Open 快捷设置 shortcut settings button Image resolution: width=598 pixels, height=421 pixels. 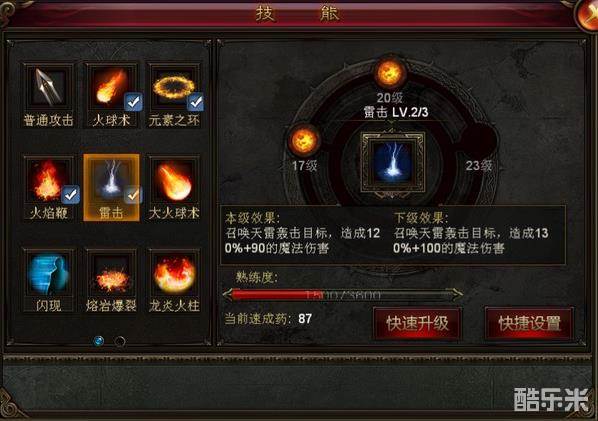pyautogui.click(x=529, y=323)
